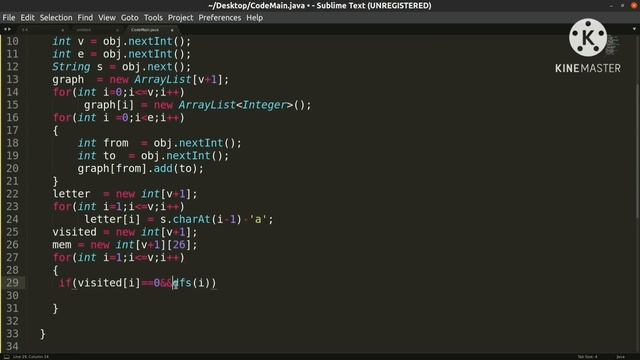Screen dimensions: 640x360
Task: Click line number 10 in gutter
Action: (x=12, y=41)
